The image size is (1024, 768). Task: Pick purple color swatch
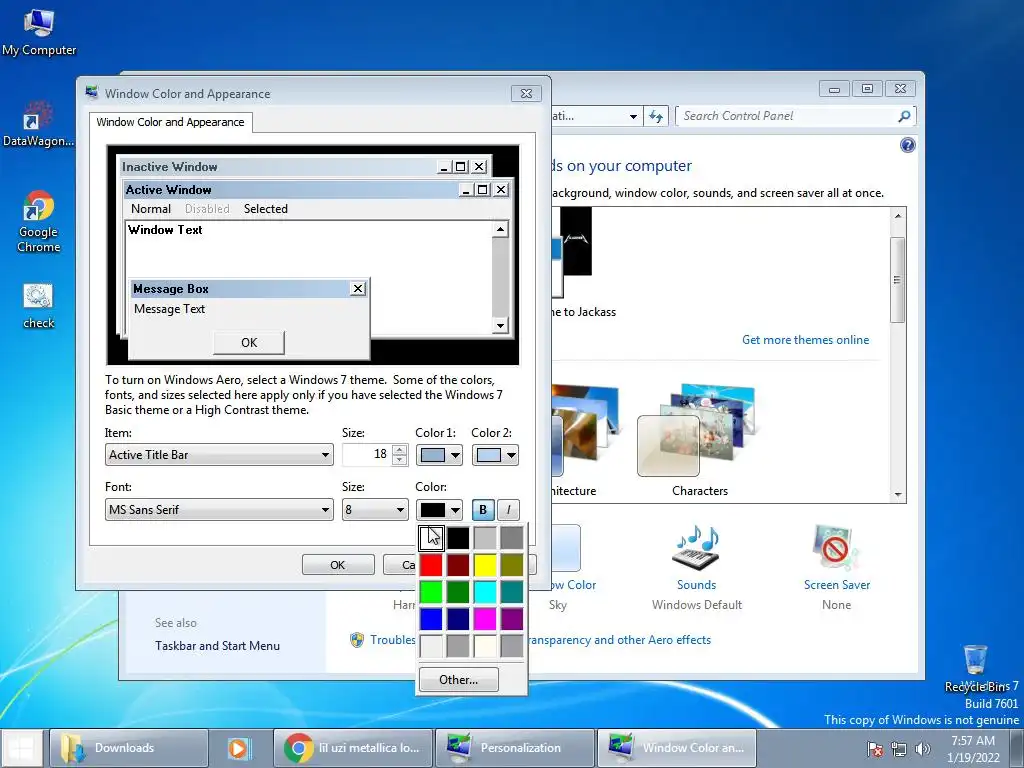coord(512,618)
